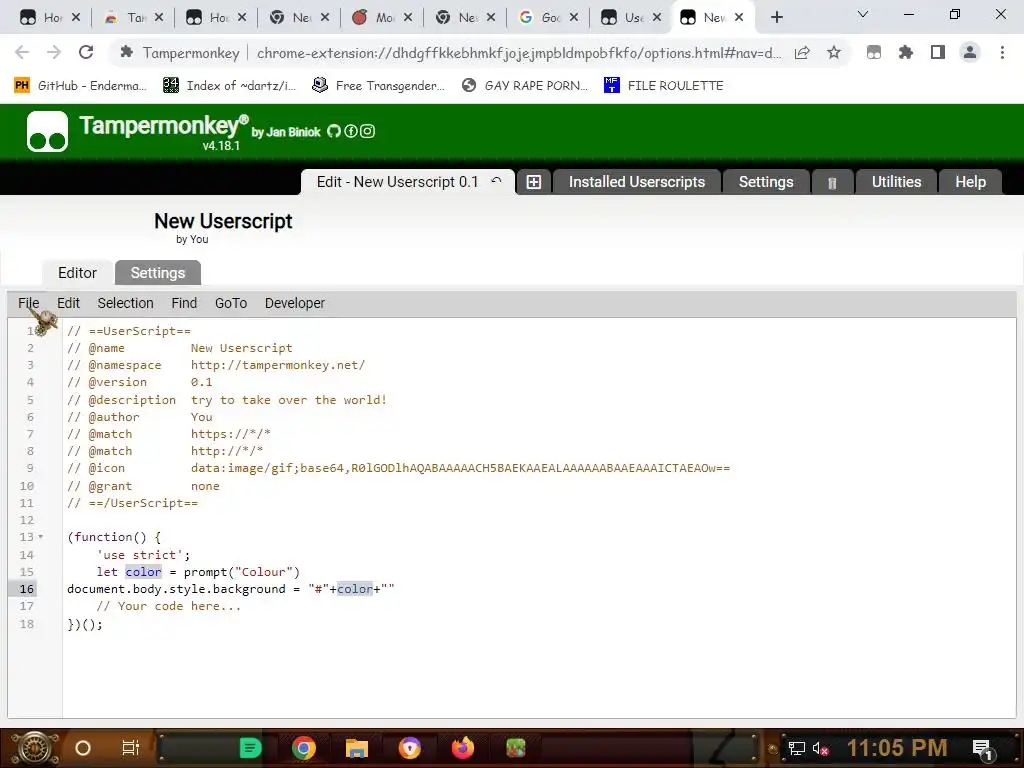Image resolution: width=1024 pixels, height=768 pixels.
Task: Go to the Installed Userscripts tab
Action: pos(637,182)
